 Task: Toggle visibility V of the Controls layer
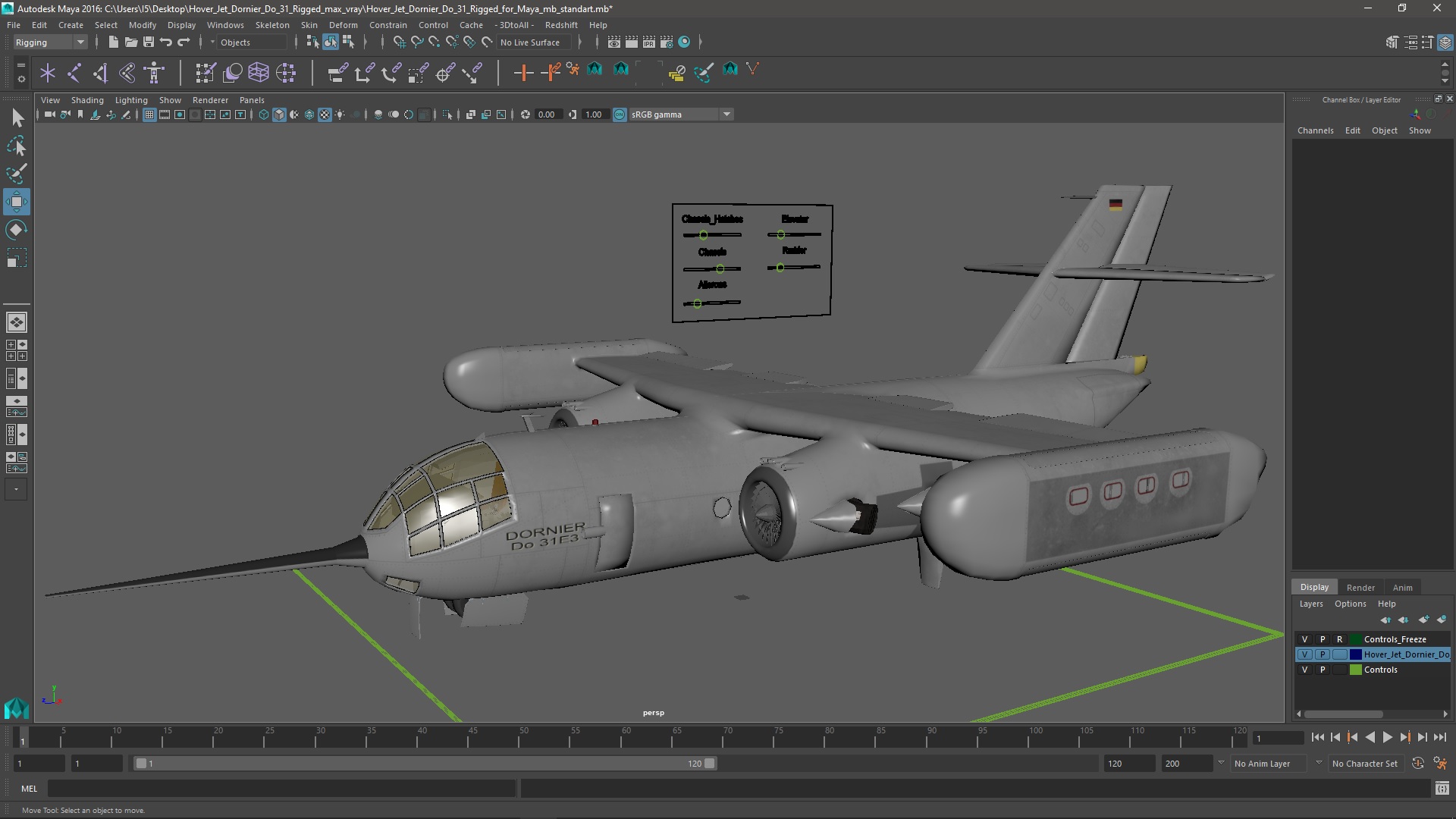pyautogui.click(x=1304, y=670)
